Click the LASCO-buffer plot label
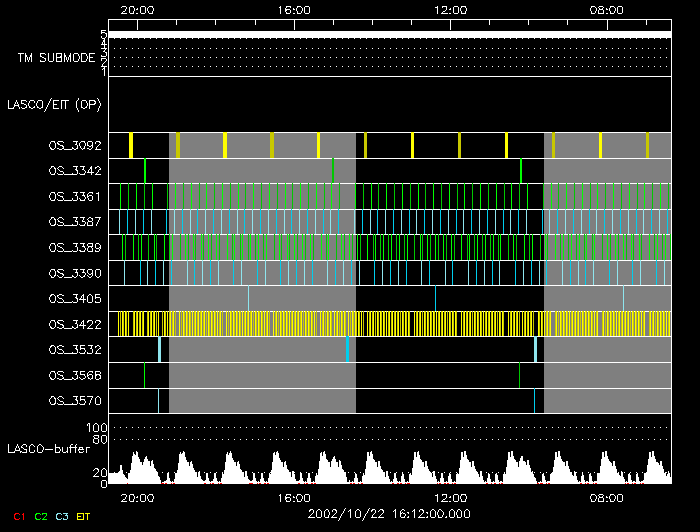 [x=48, y=448]
